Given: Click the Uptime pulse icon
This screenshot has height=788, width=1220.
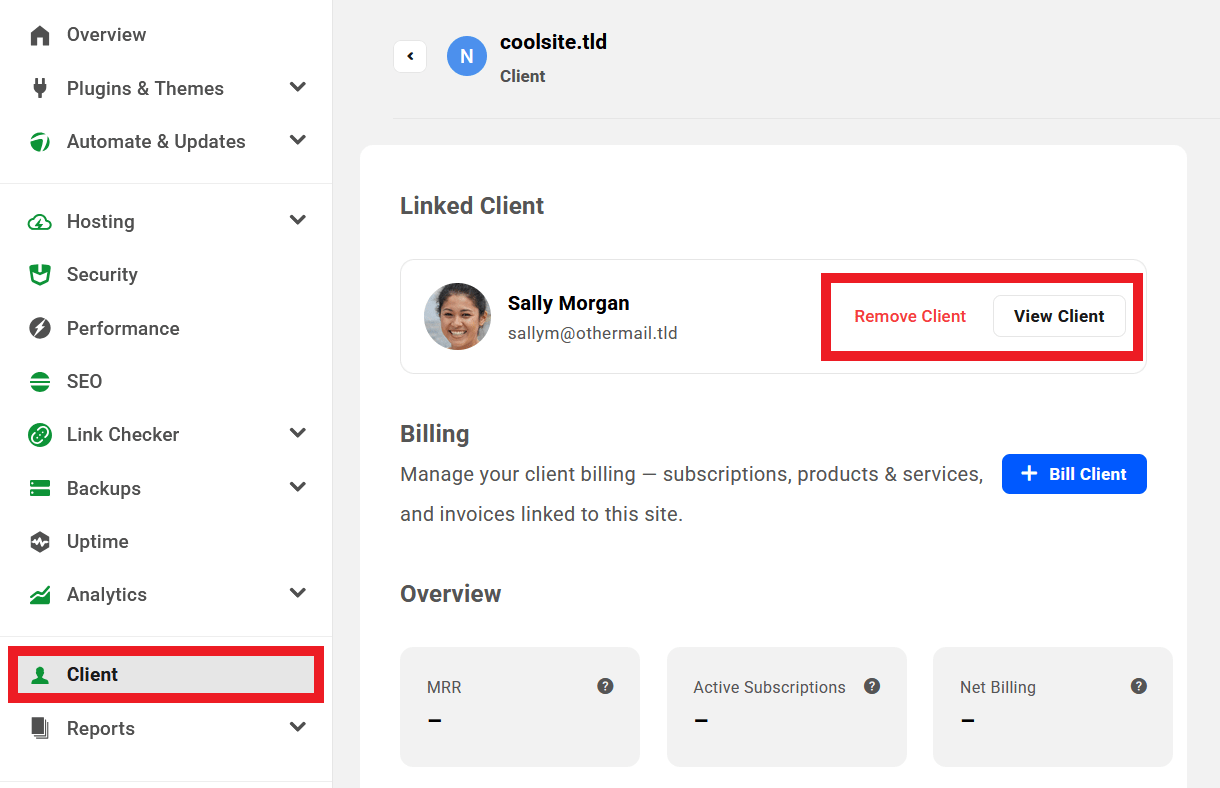Looking at the screenshot, I should click(40, 542).
